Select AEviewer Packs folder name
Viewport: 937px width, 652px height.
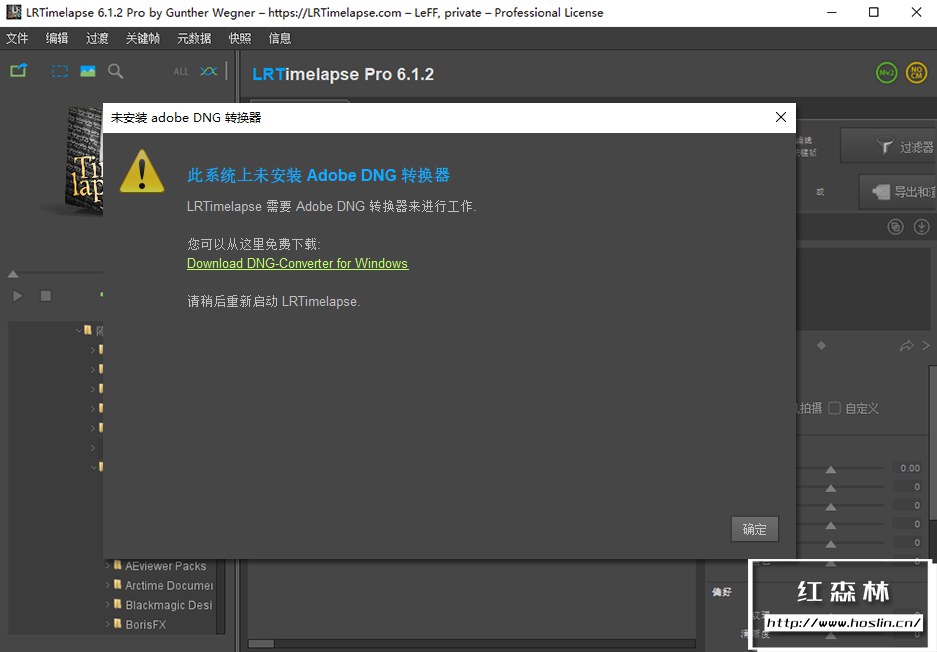point(166,566)
